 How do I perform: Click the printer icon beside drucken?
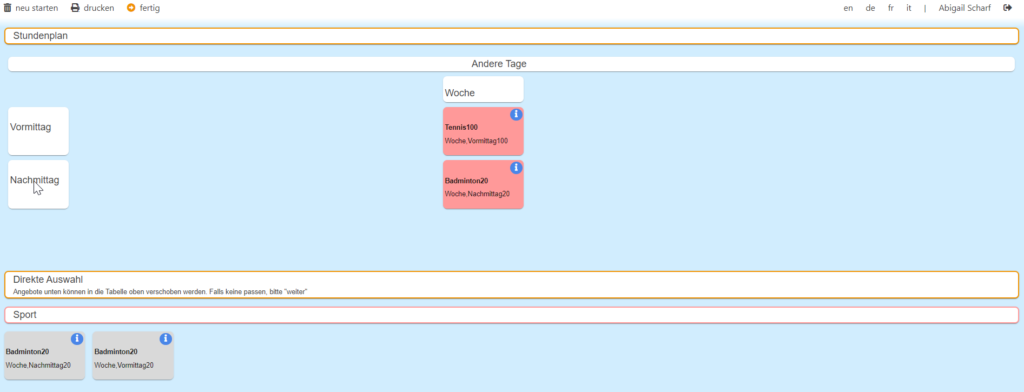[x=75, y=8]
